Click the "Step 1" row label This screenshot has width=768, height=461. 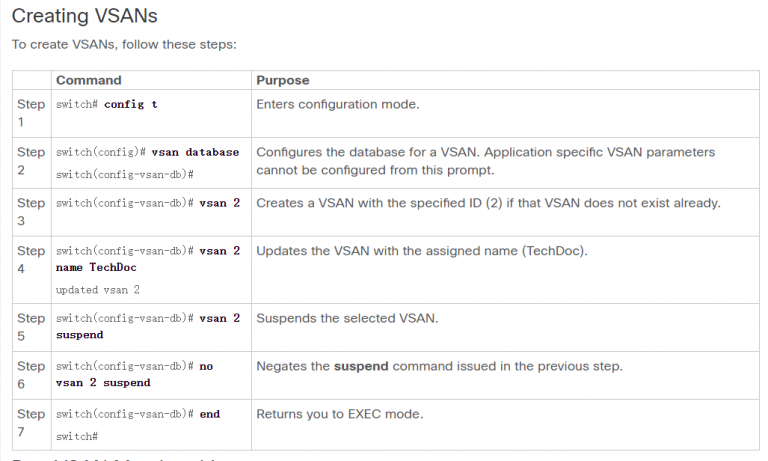tap(31, 113)
